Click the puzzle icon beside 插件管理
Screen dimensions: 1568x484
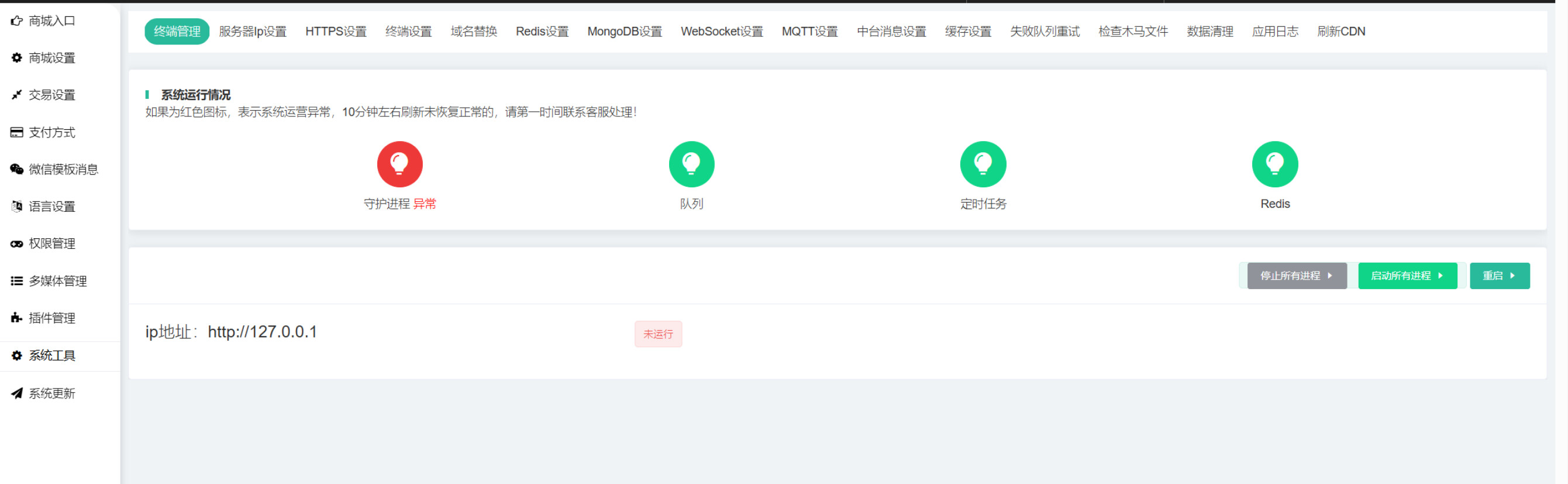coord(17,318)
